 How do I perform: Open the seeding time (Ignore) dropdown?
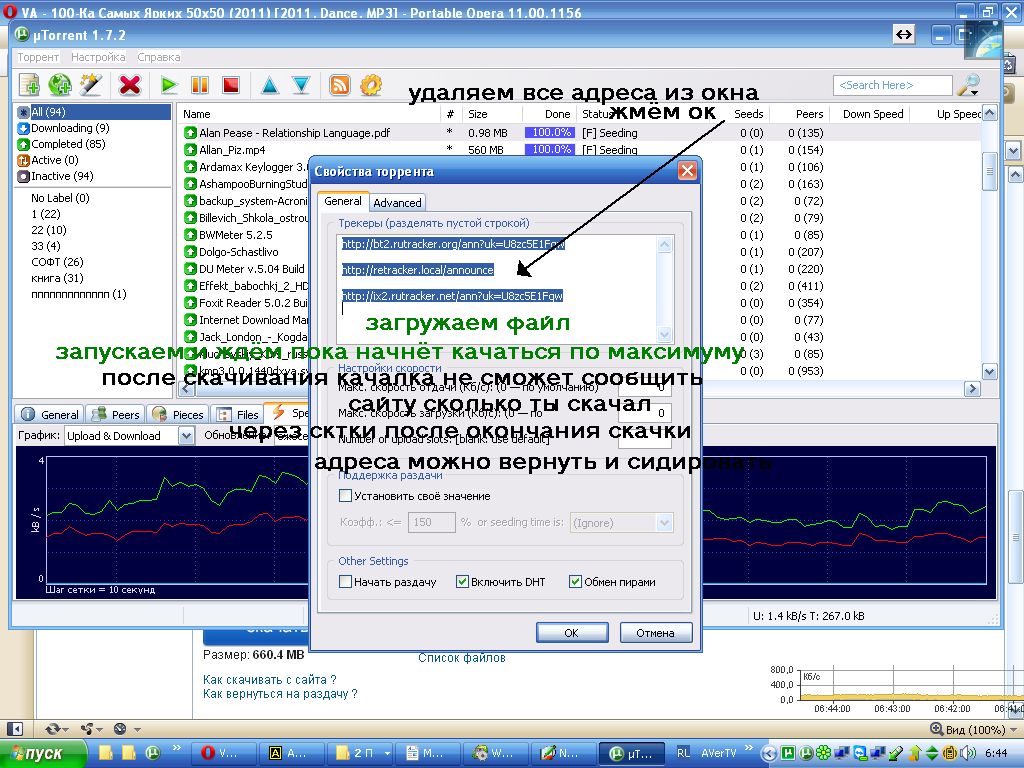point(664,522)
